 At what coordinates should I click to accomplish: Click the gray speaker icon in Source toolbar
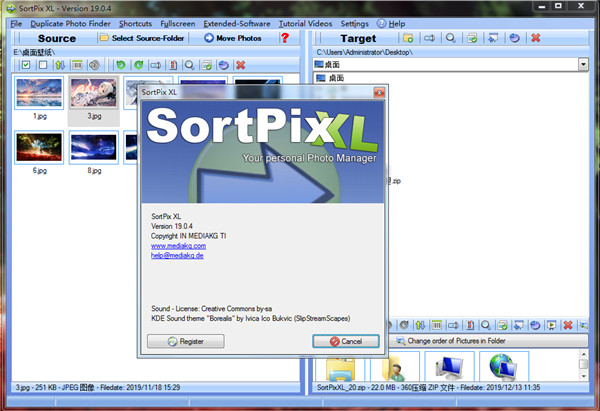point(94,65)
